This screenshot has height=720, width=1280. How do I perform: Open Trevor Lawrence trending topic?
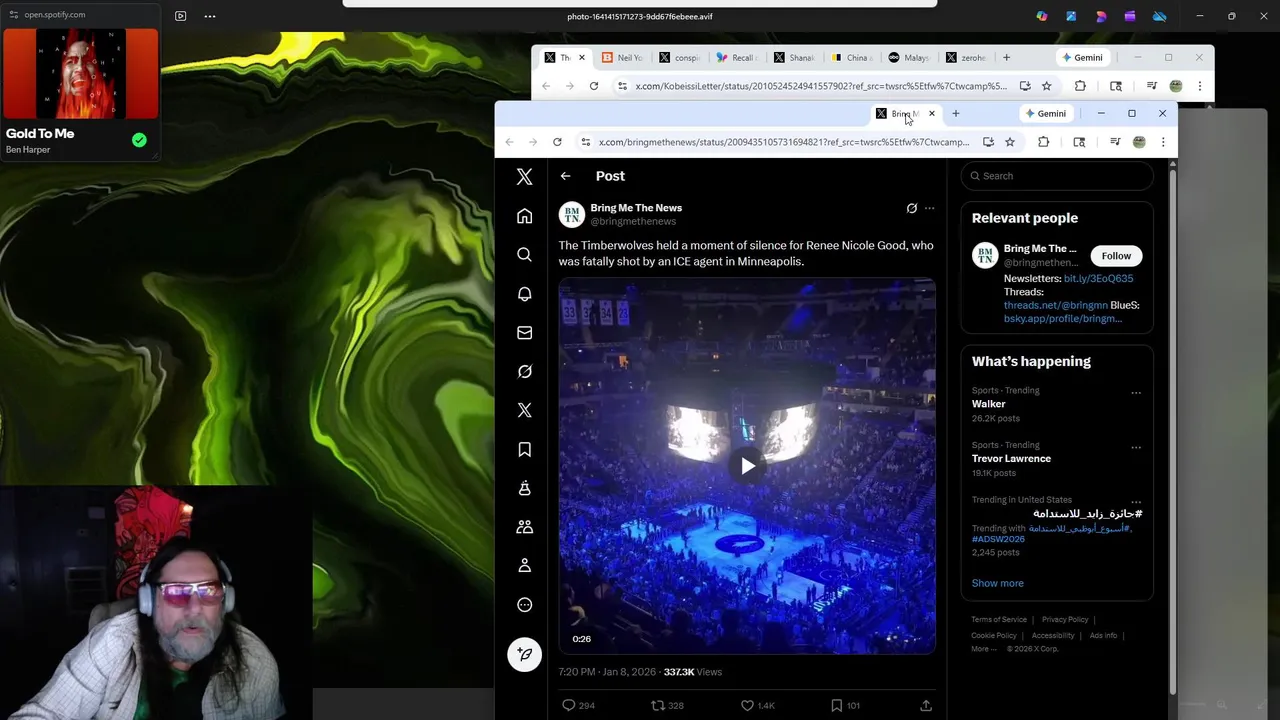1011,459
